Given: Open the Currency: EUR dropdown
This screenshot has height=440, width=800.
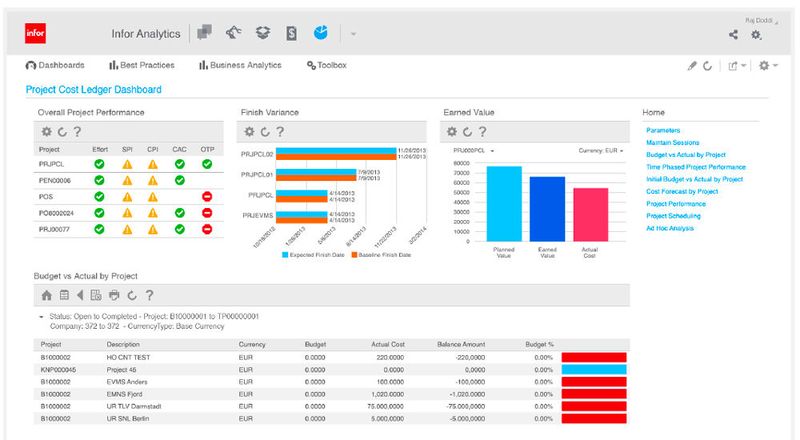Looking at the screenshot, I should [601, 151].
